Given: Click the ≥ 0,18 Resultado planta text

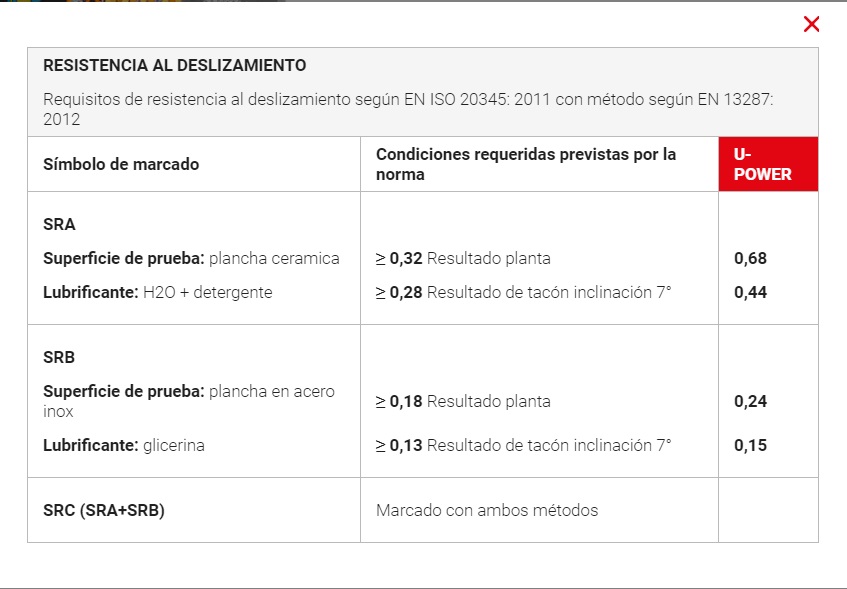Looking at the screenshot, I should [463, 401].
